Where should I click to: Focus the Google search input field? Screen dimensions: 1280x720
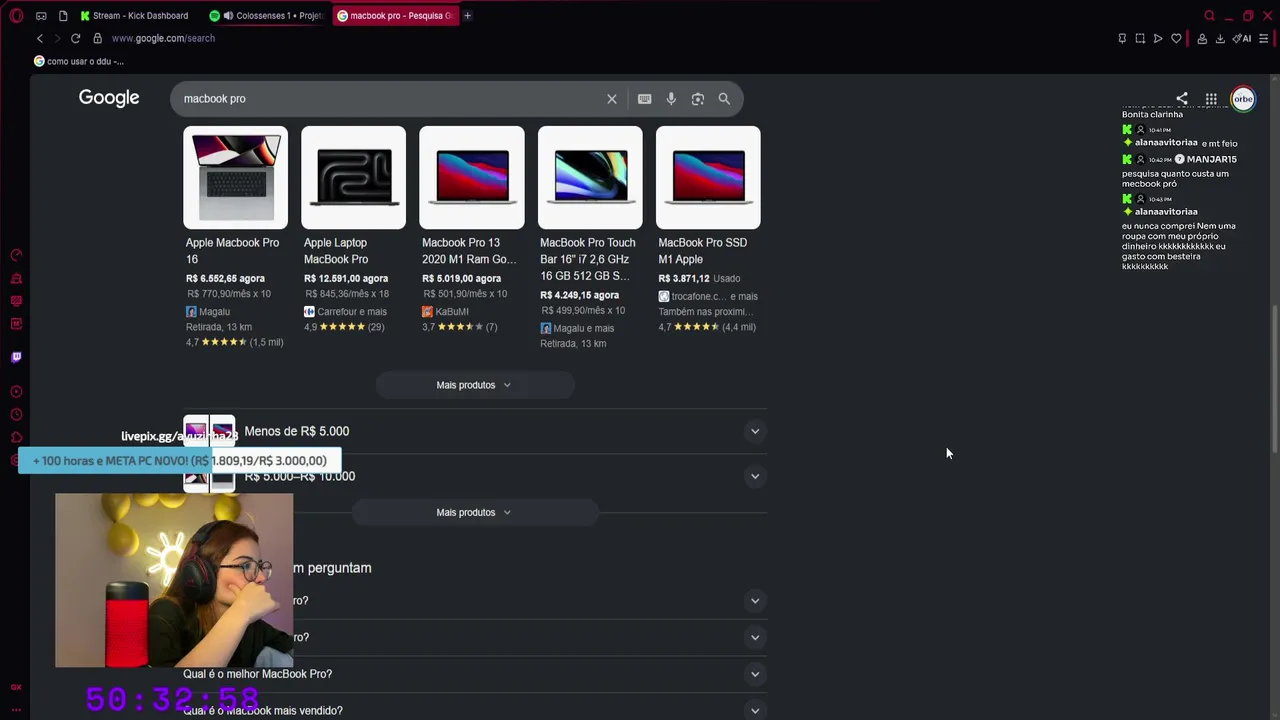390,99
